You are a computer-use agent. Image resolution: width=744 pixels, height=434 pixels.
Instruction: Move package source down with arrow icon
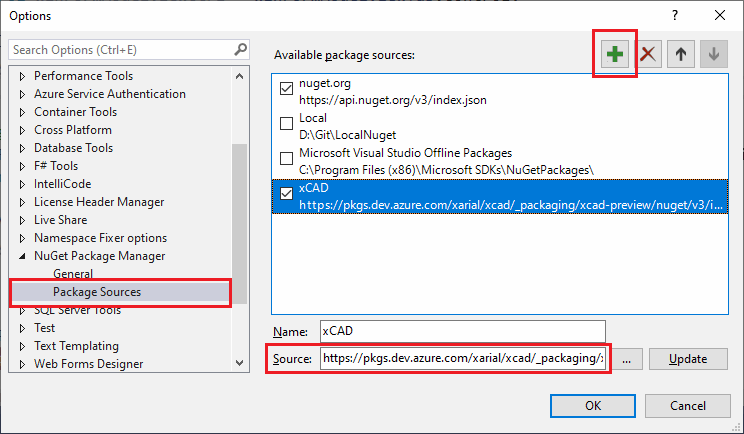click(714, 54)
